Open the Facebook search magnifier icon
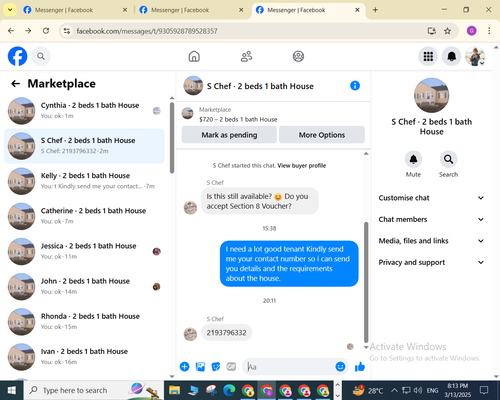This screenshot has width=500, height=400. (x=41, y=56)
